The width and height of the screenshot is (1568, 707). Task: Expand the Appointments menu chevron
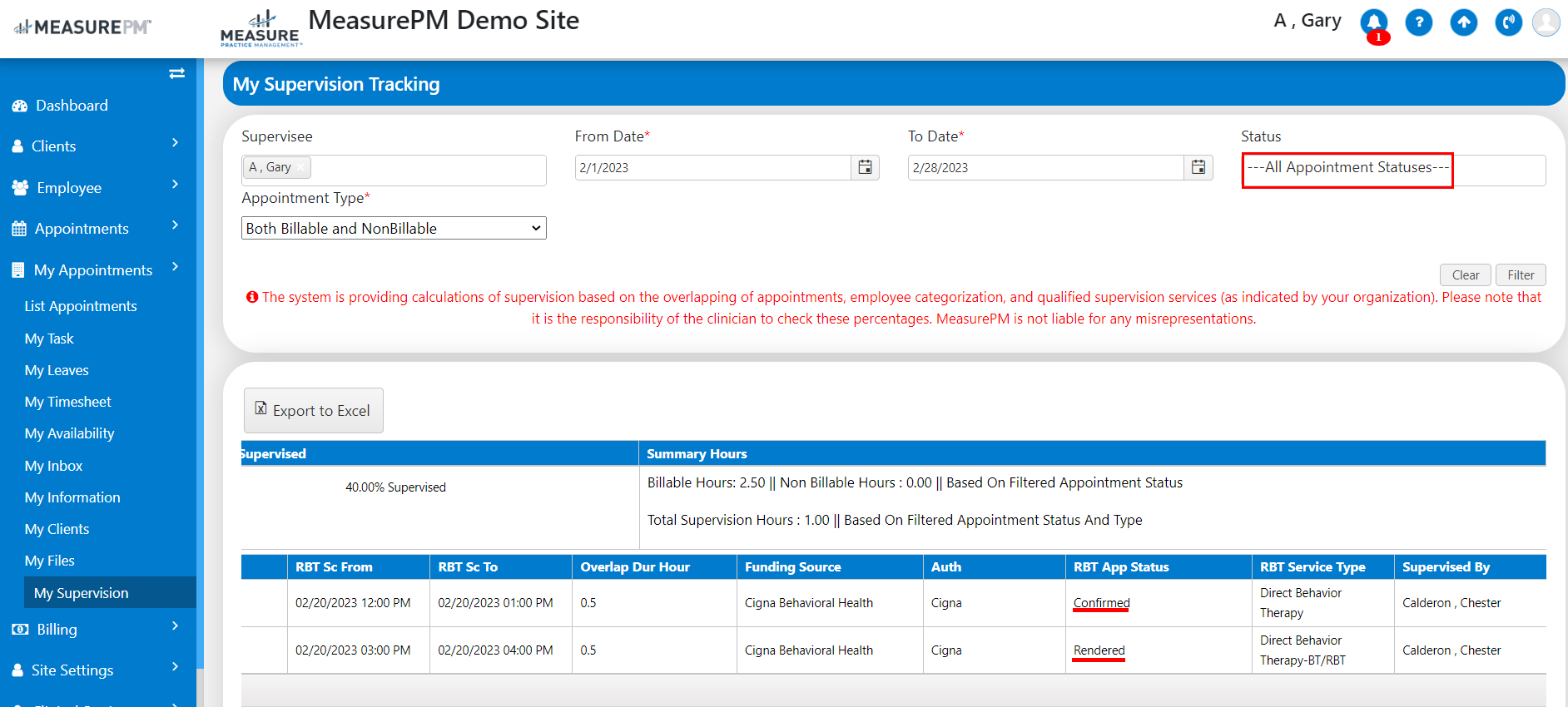tap(175, 225)
